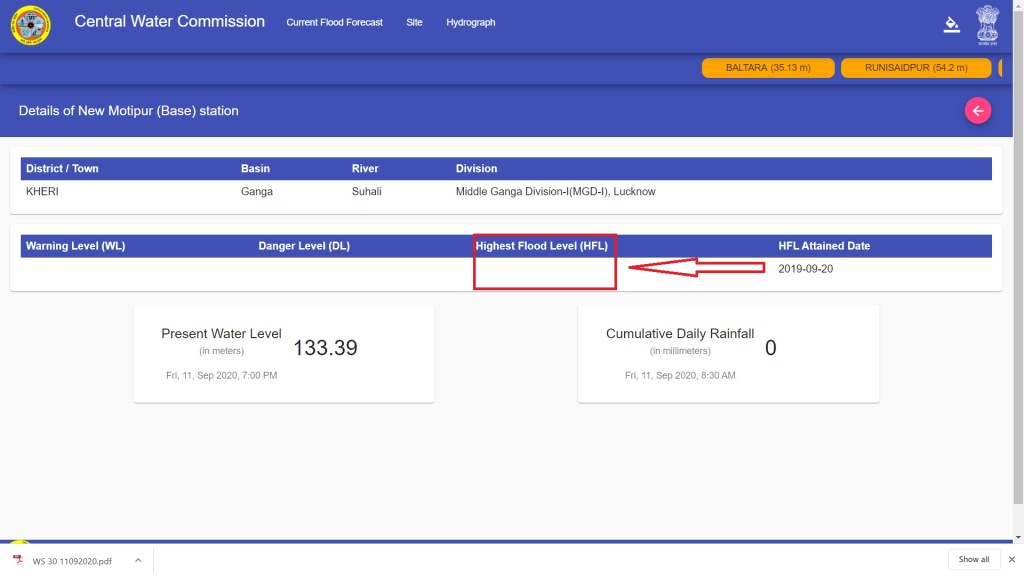This screenshot has height=576, width=1024.
Task: Select the BALTARA (35.13 m) station chip
Action: click(x=767, y=68)
